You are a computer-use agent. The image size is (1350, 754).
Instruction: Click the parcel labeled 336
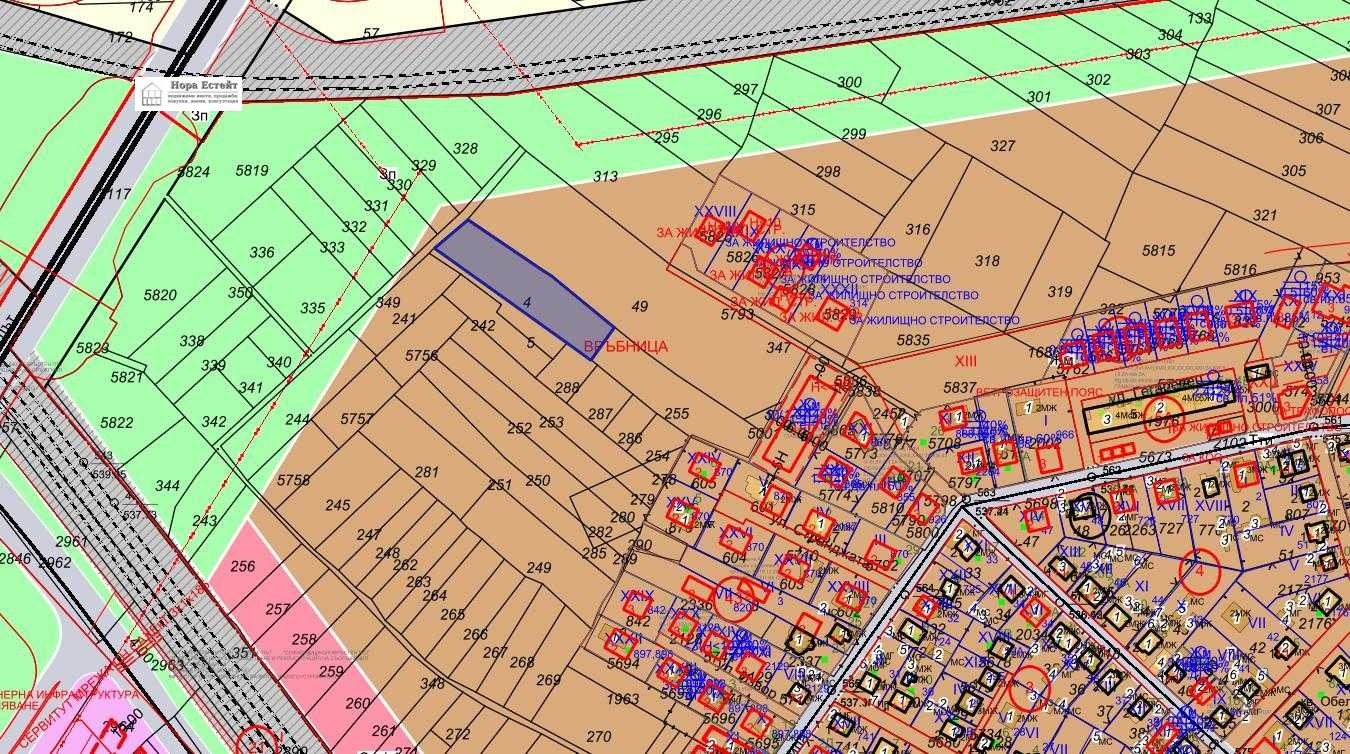pyautogui.click(x=261, y=253)
